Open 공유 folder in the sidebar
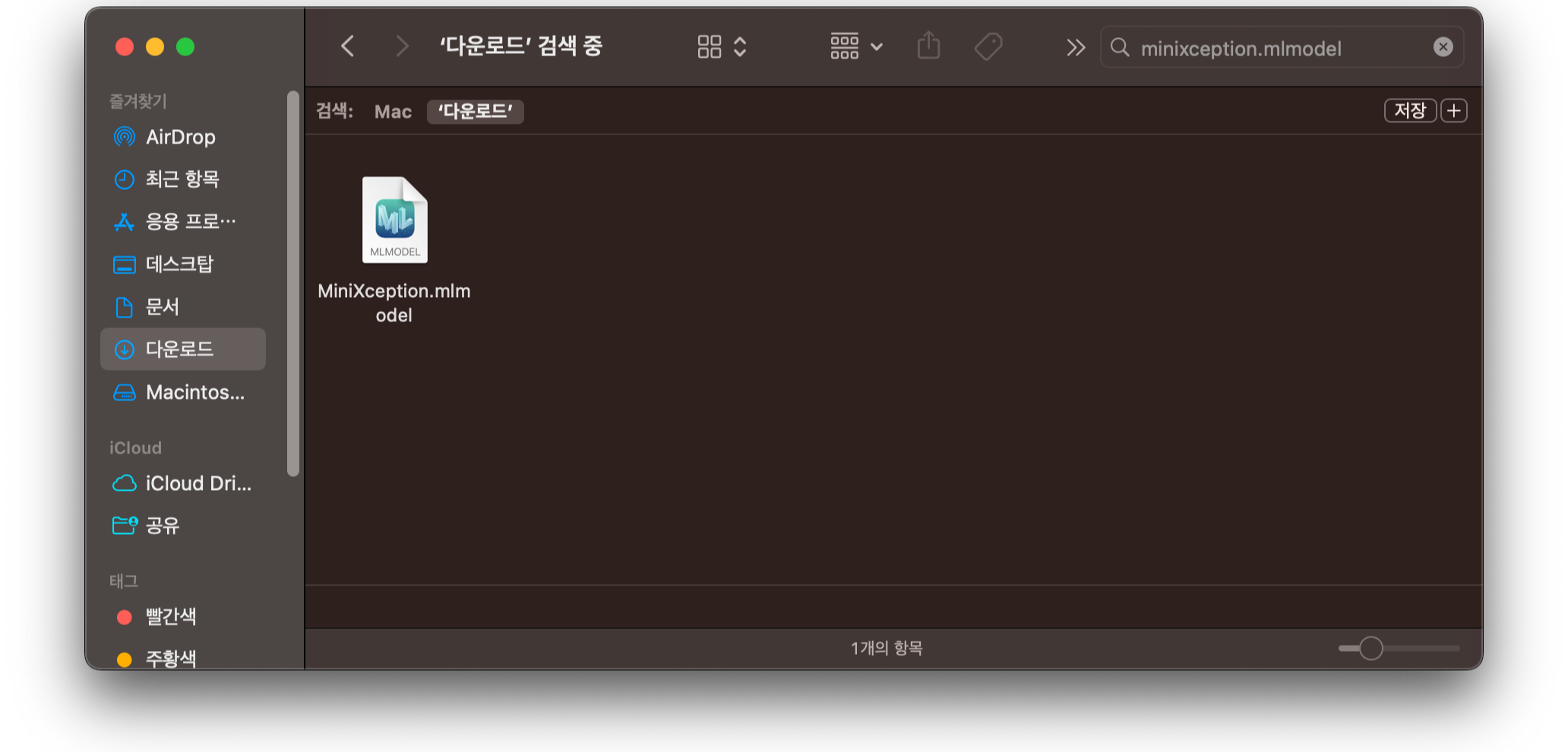This screenshot has width=1568, height=752. pyautogui.click(x=182, y=526)
